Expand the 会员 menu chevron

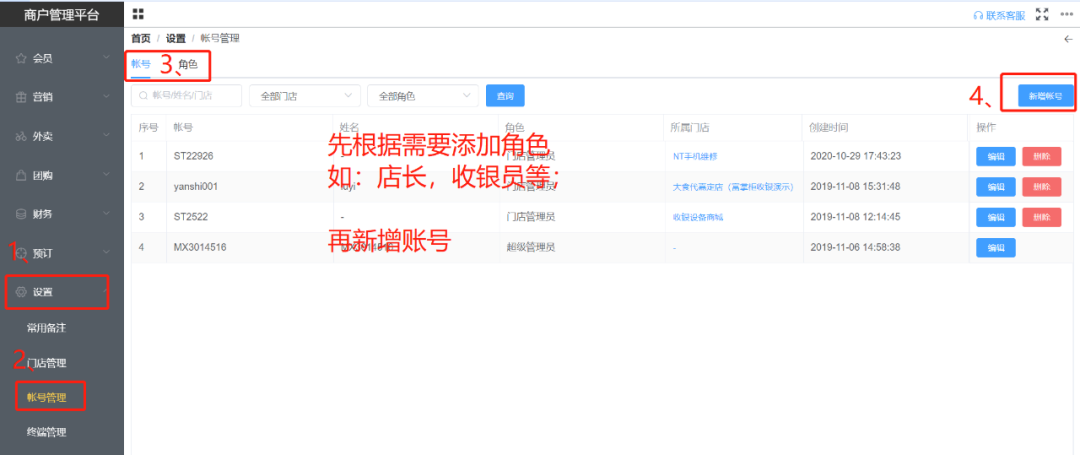106,59
